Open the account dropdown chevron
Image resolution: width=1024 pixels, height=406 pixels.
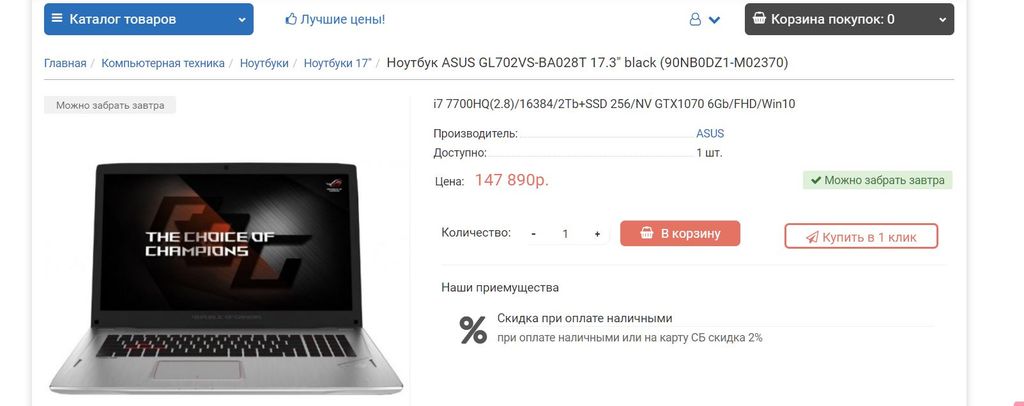click(714, 20)
